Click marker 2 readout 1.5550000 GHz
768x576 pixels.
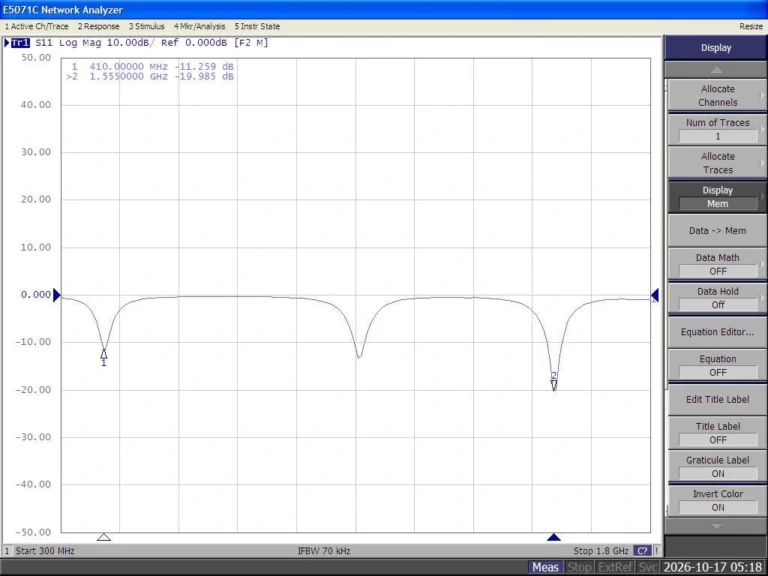pos(128,76)
